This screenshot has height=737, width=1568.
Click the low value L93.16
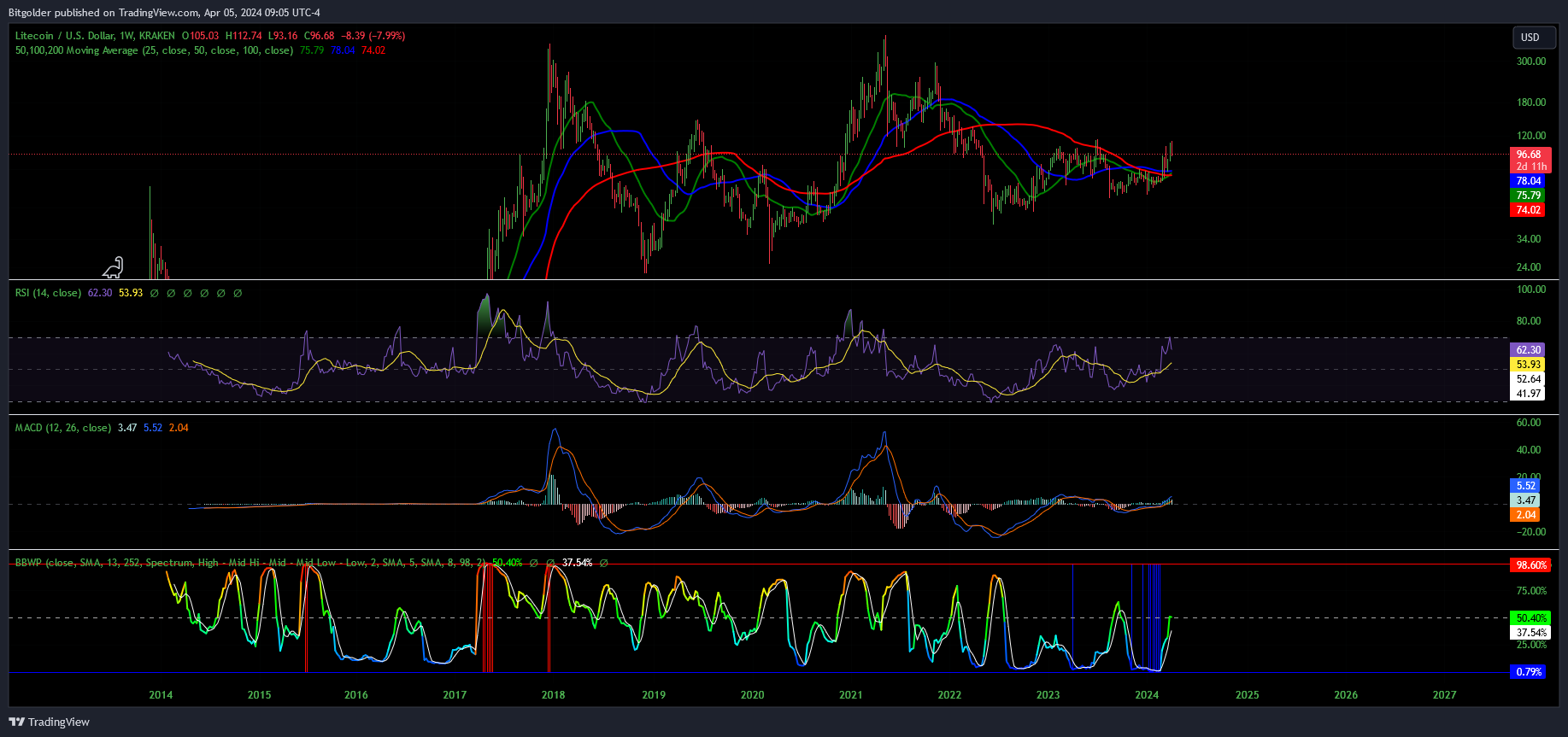tap(283, 36)
